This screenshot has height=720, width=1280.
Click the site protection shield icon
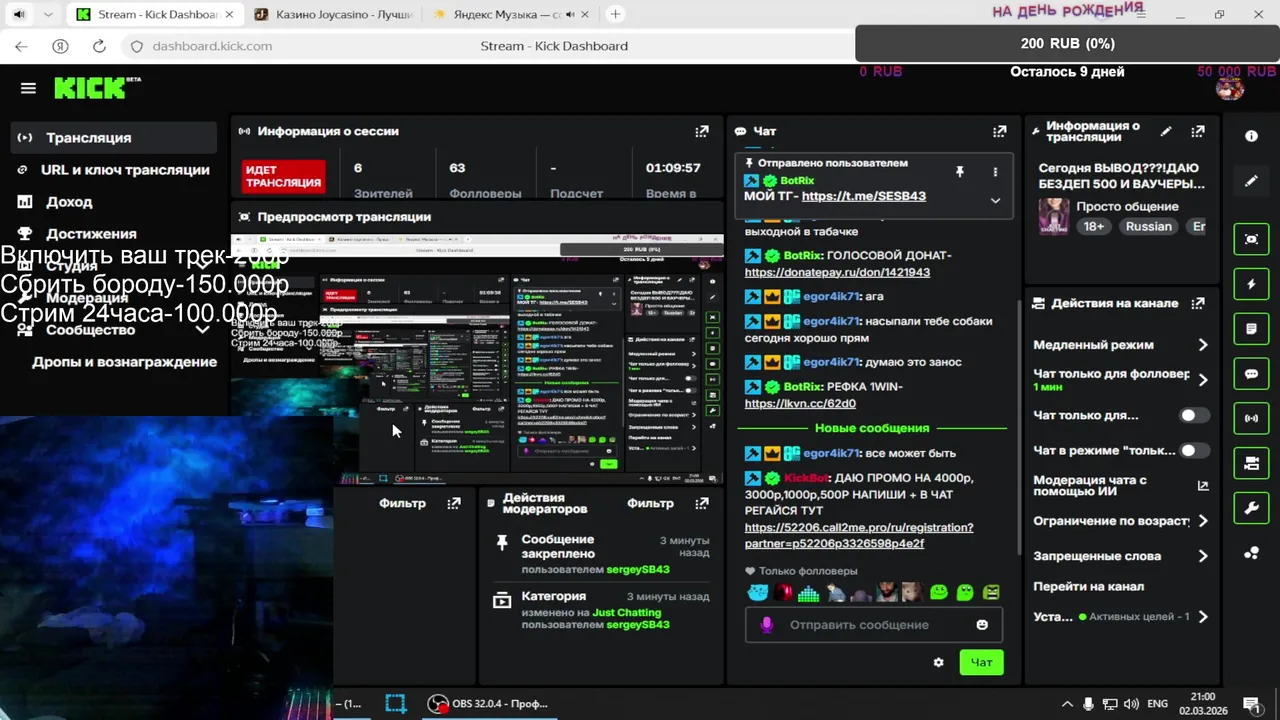click(x=137, y=46)
